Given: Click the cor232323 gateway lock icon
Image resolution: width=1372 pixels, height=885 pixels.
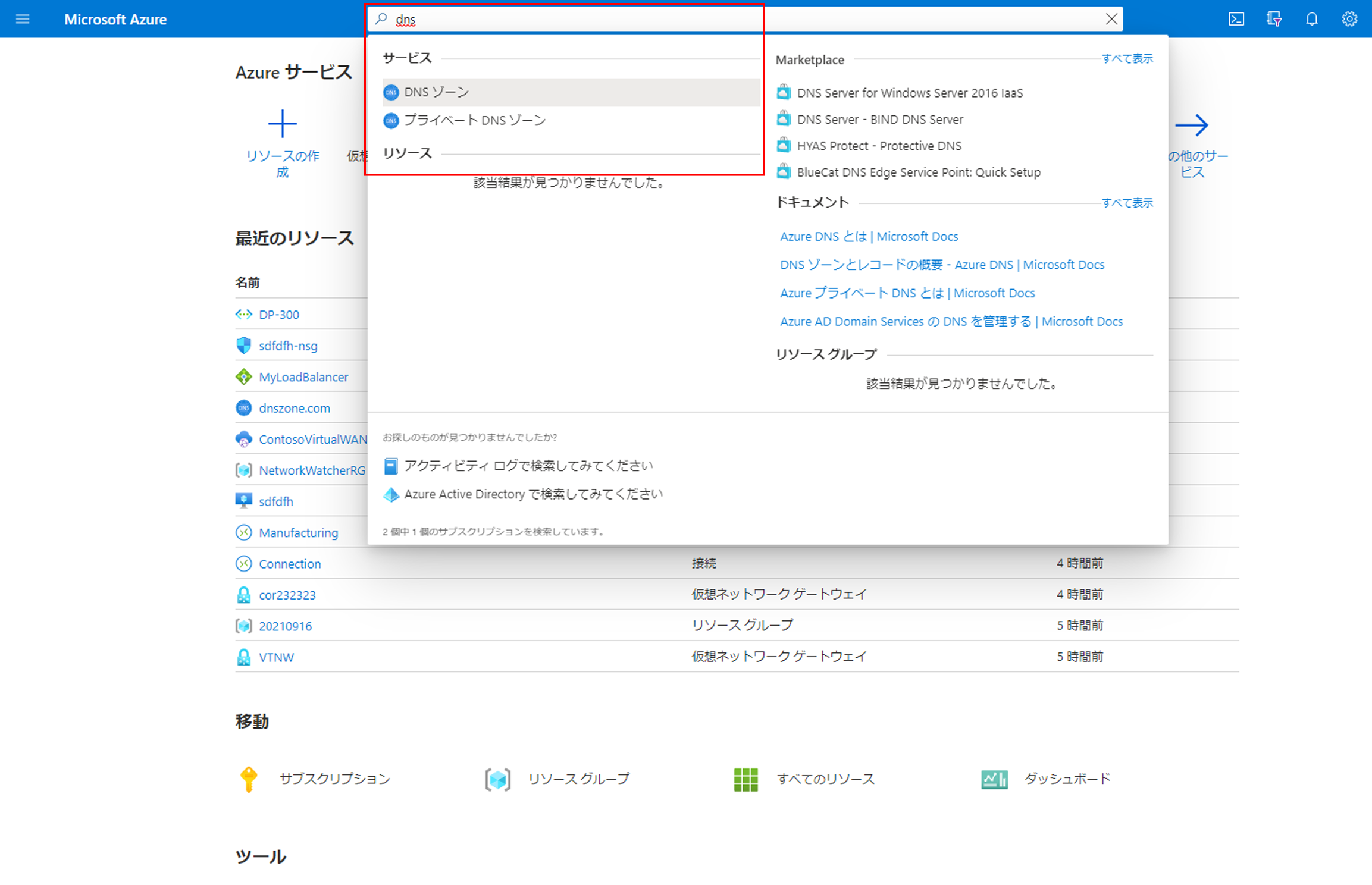Looking at the screenshot, I should [244, 595].
